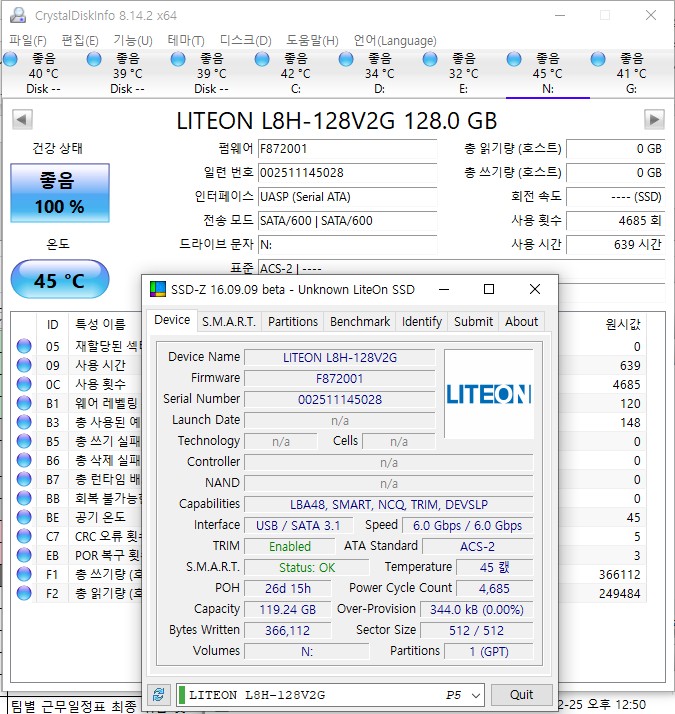Click the CrystalDiskInfo firmware field F872001
The width and height of the screenshot is (675, 714).
348,149
